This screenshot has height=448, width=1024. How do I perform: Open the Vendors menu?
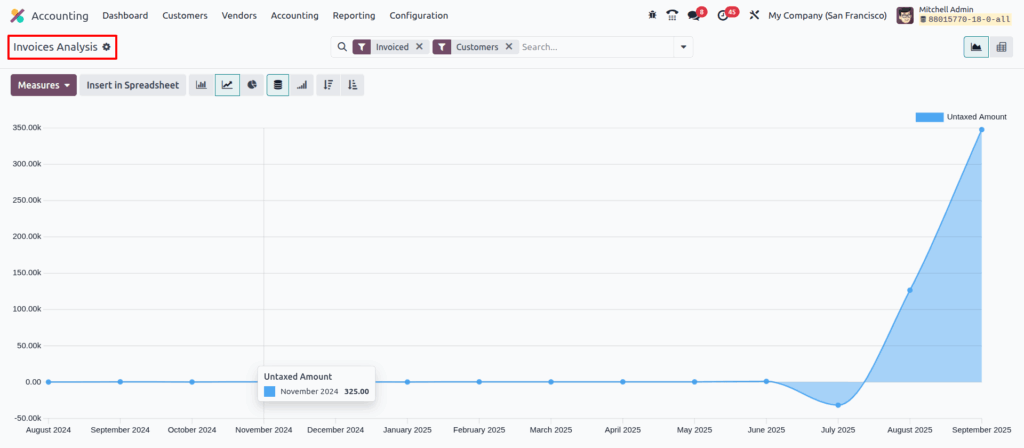pyautogui.click(x=239, y=15)
